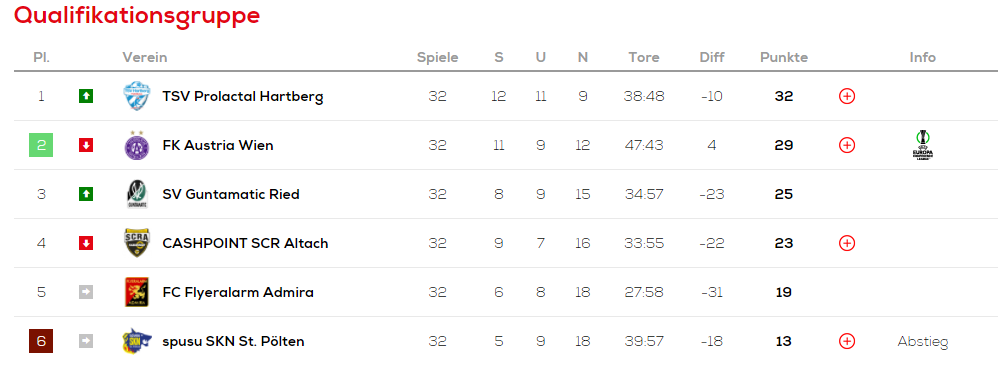Click red down arrow beside Austria Wien
This screenshot has width=1002, height=370.
(86, 145)
